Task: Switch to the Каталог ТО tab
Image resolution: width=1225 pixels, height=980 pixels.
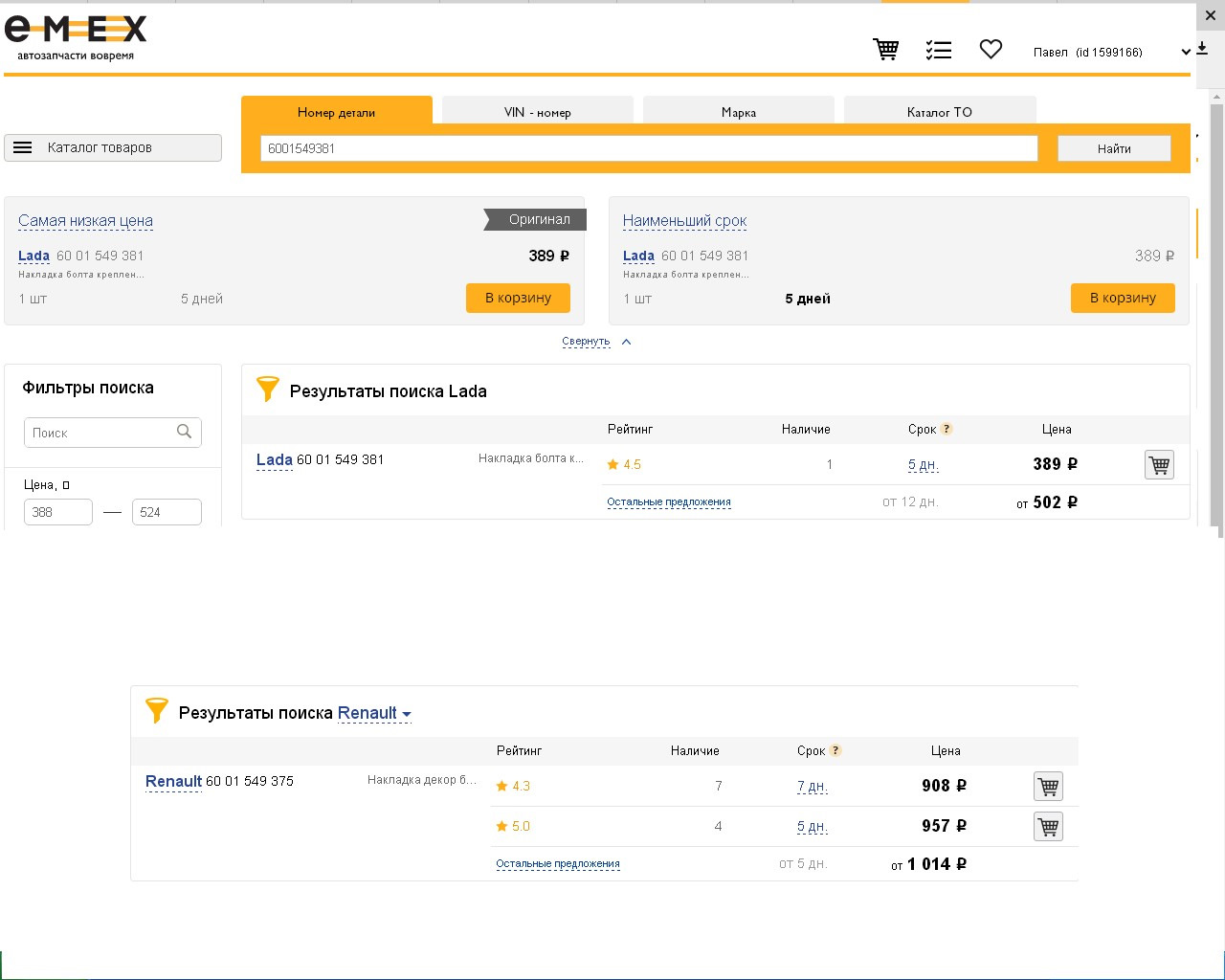Action: (x=940, y=111)
